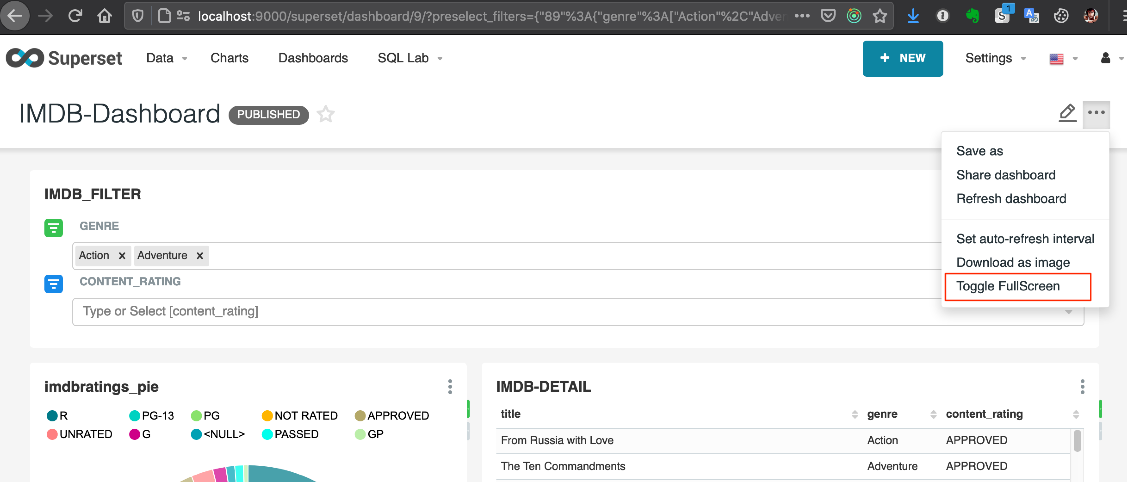The height and width of the screenshot is (482, 1127).
Task: Remove the Adventure genre filter tag
Action: point(200,256)
